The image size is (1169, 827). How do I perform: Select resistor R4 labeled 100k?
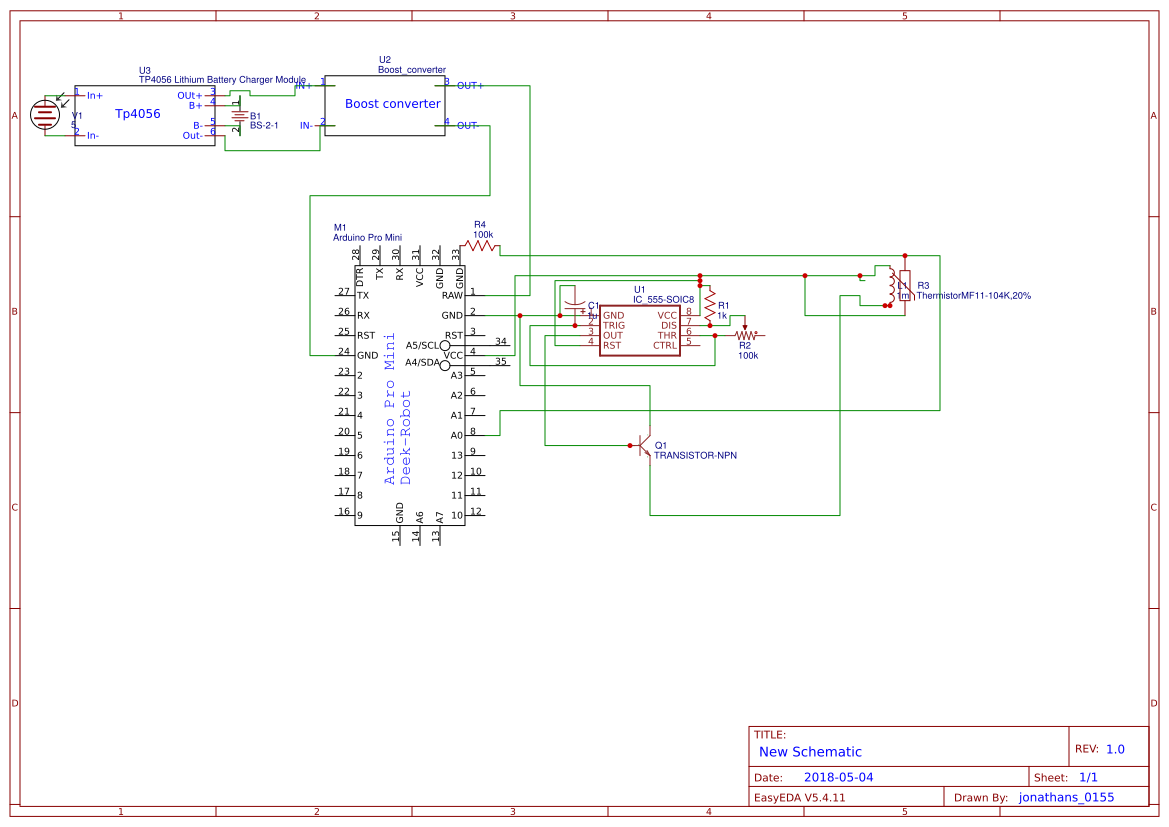point(478,245)
